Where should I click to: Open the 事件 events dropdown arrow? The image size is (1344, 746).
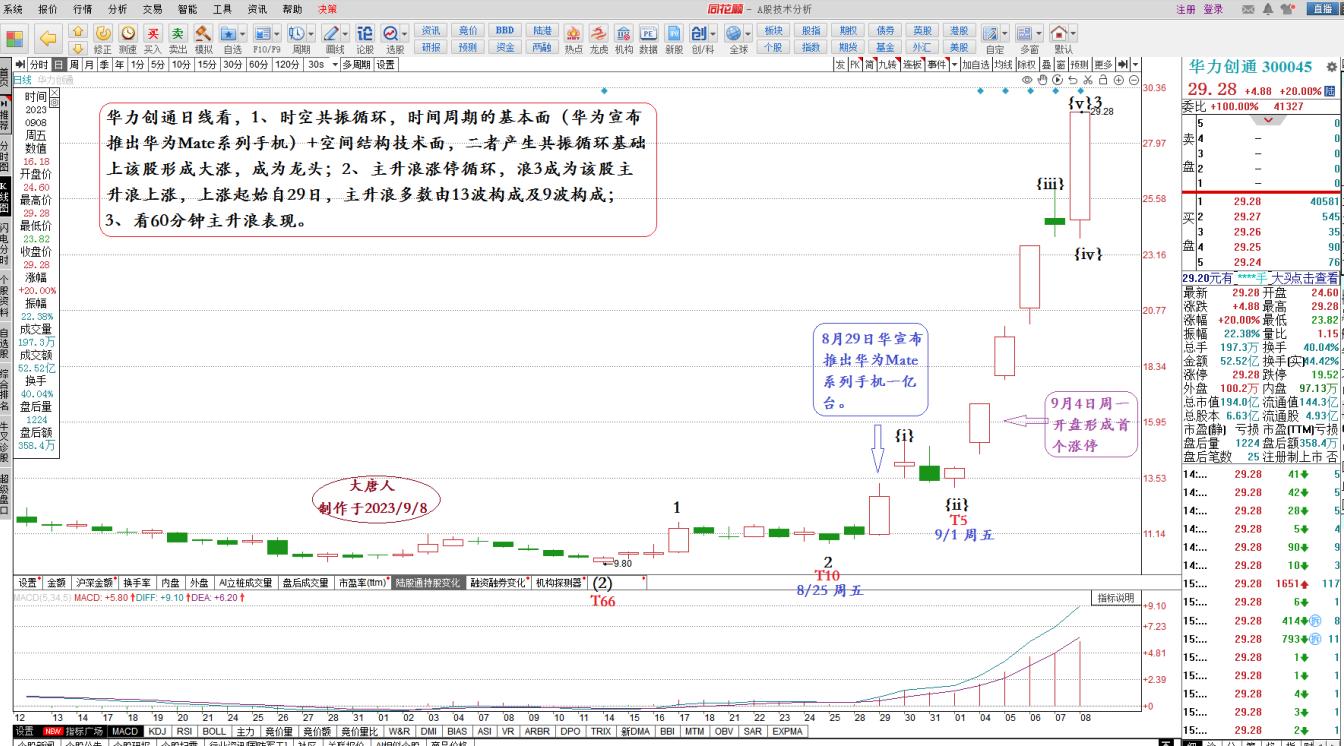952,65
